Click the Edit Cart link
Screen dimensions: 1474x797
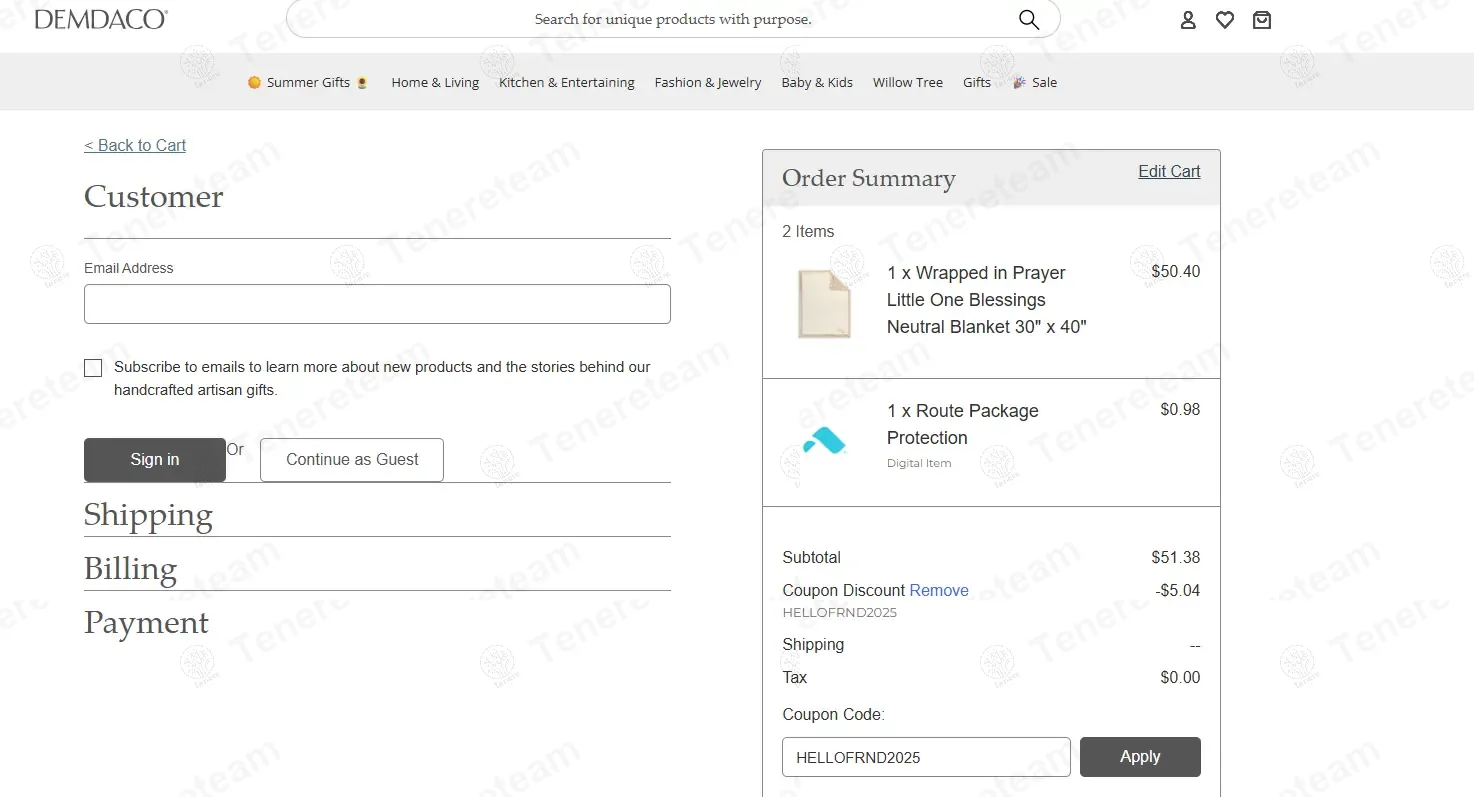click(1169, 172)
